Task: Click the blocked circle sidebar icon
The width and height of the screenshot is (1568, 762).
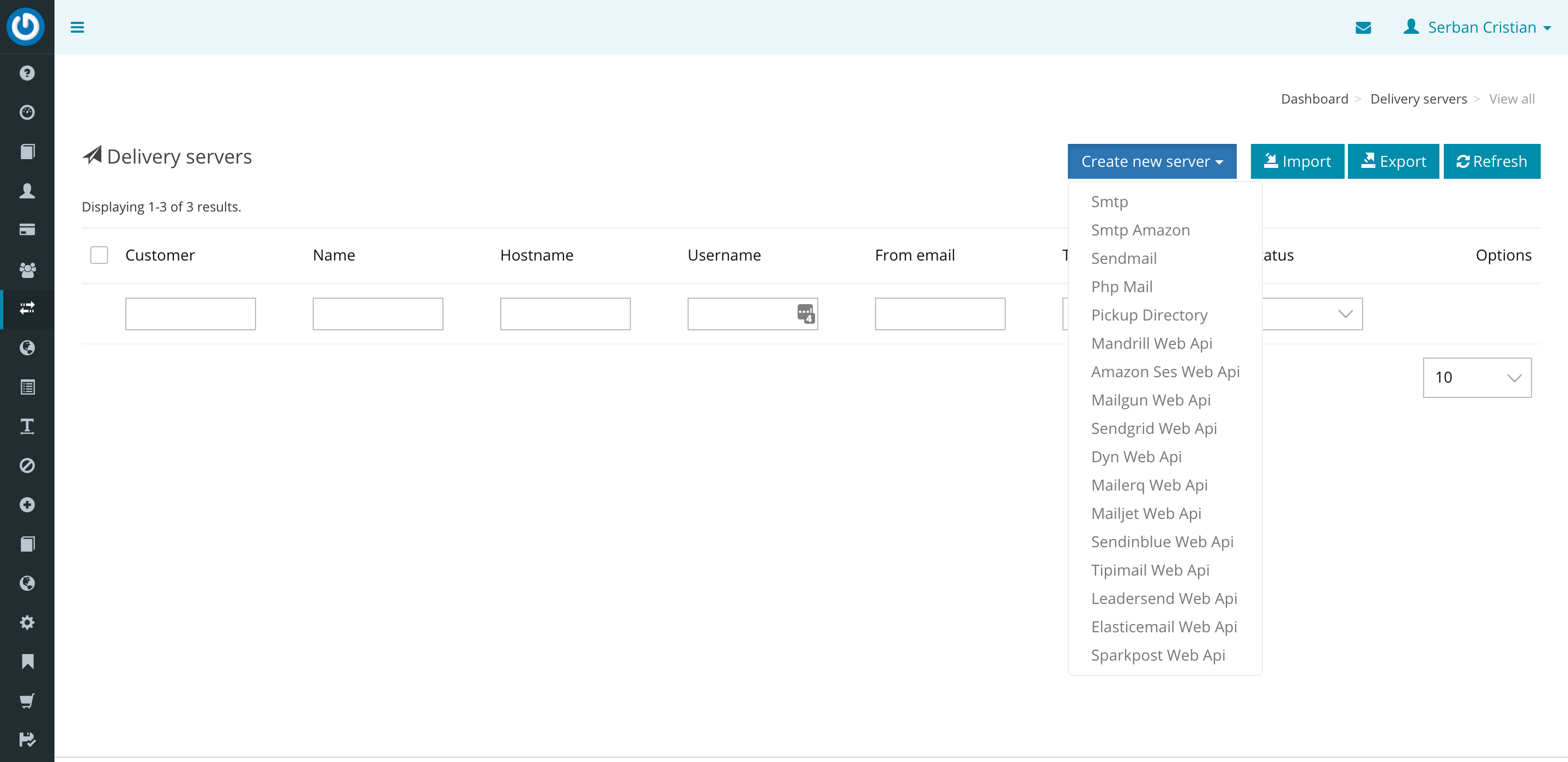Action: point(27,465)
